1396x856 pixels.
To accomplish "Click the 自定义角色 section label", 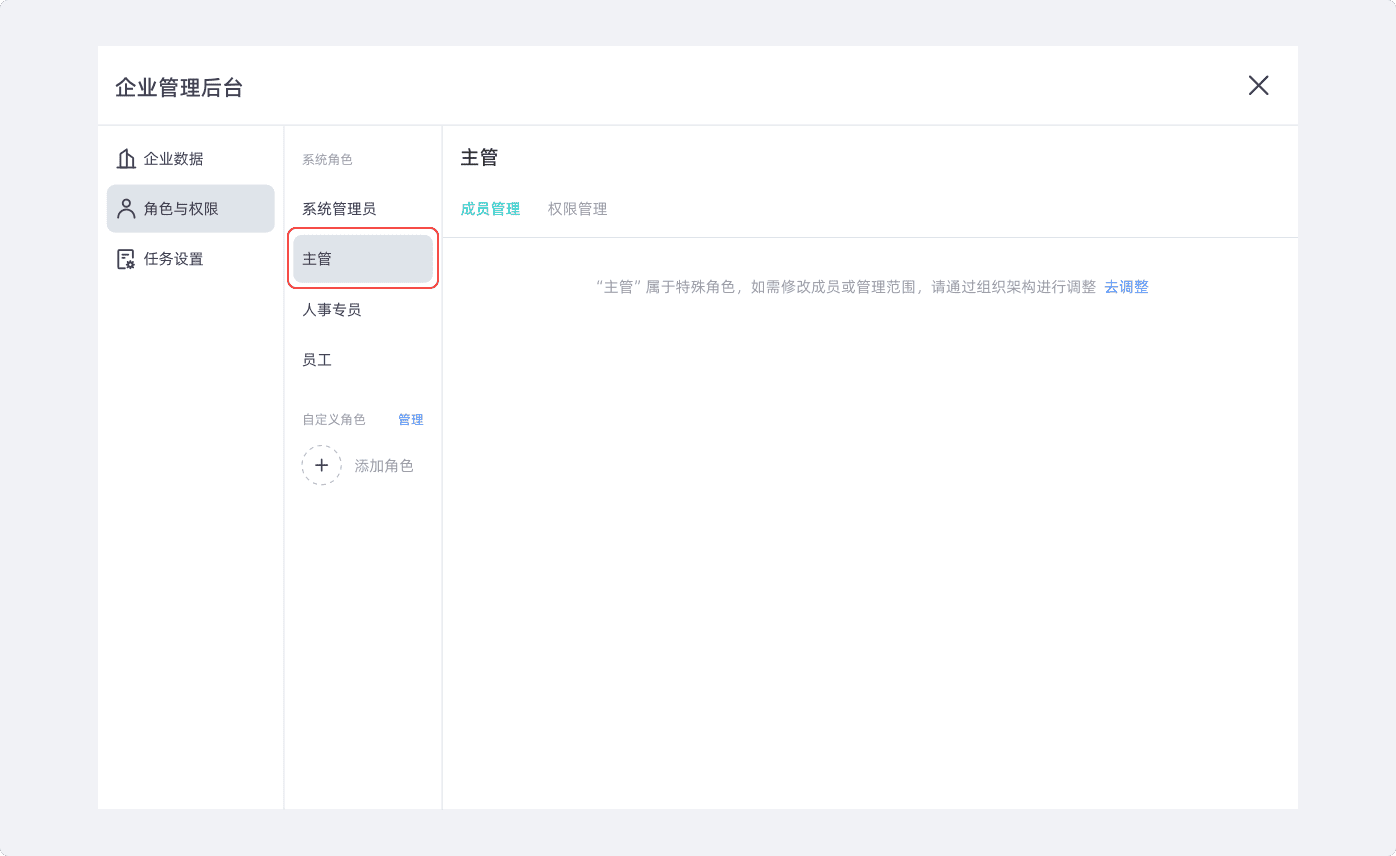I will coord(334,420).
